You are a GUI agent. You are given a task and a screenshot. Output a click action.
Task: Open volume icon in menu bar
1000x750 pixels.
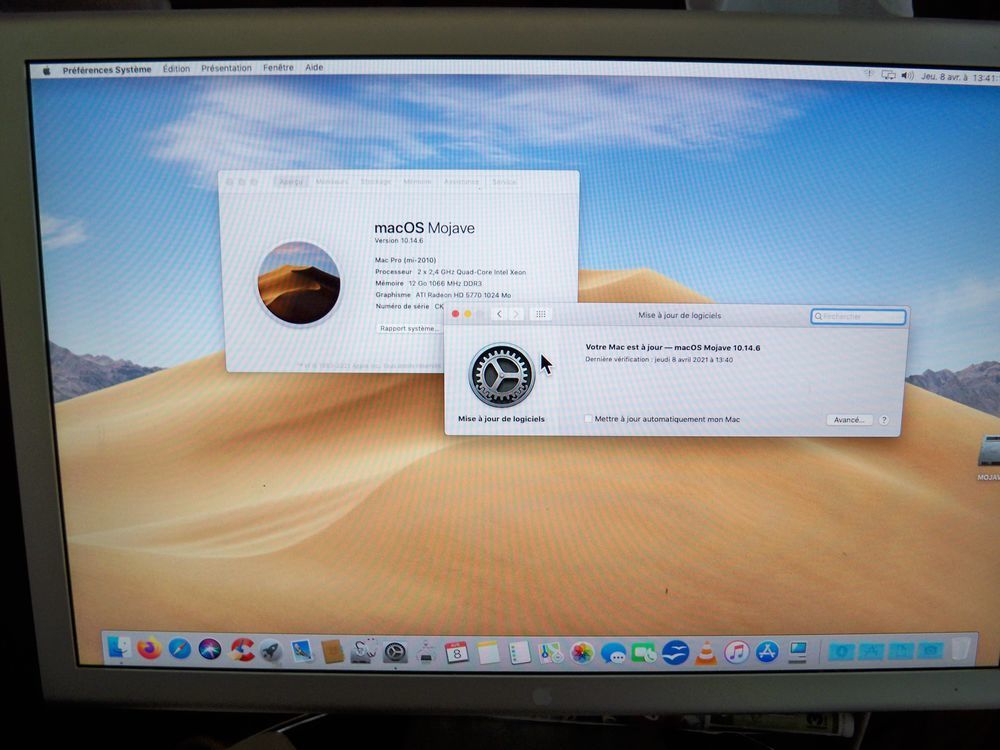point(907,75)
